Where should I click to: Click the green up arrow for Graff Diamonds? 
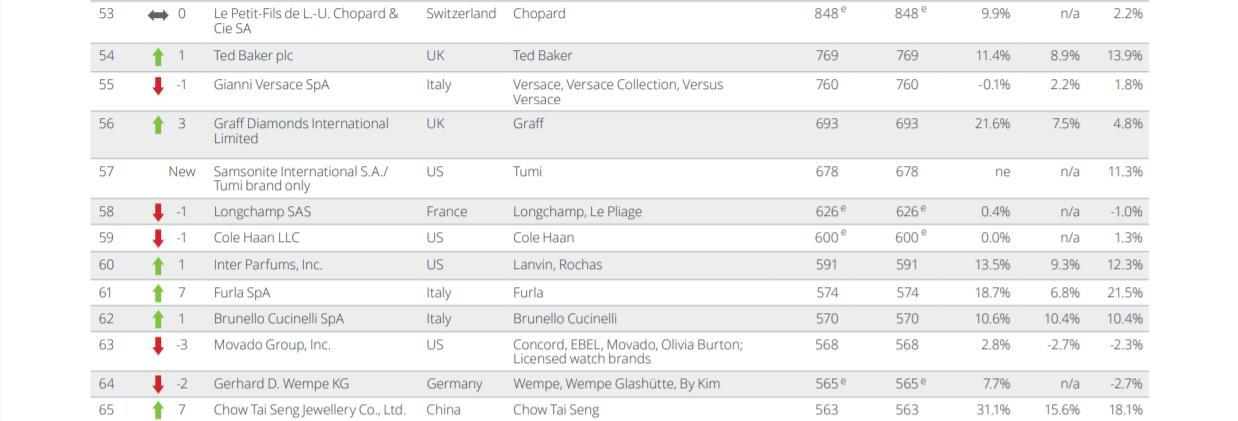pos(158,124)
